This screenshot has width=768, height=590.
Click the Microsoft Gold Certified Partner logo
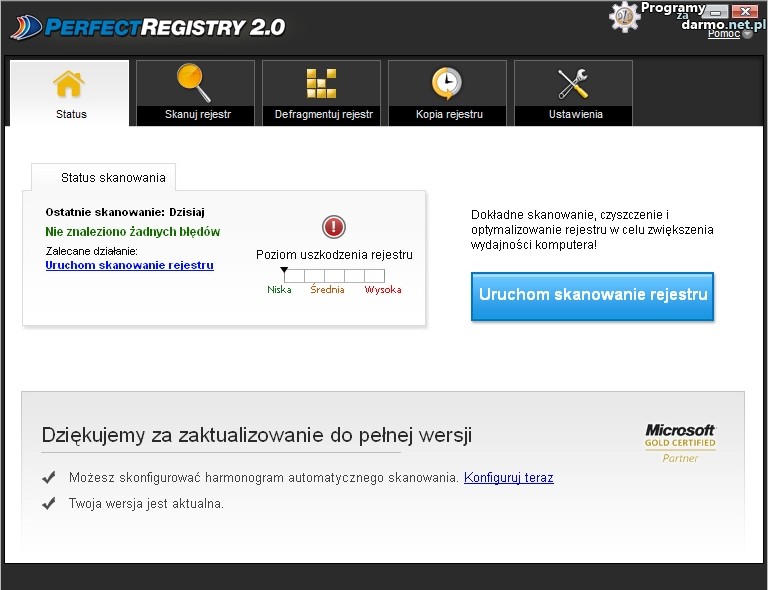tap(680, 442)
